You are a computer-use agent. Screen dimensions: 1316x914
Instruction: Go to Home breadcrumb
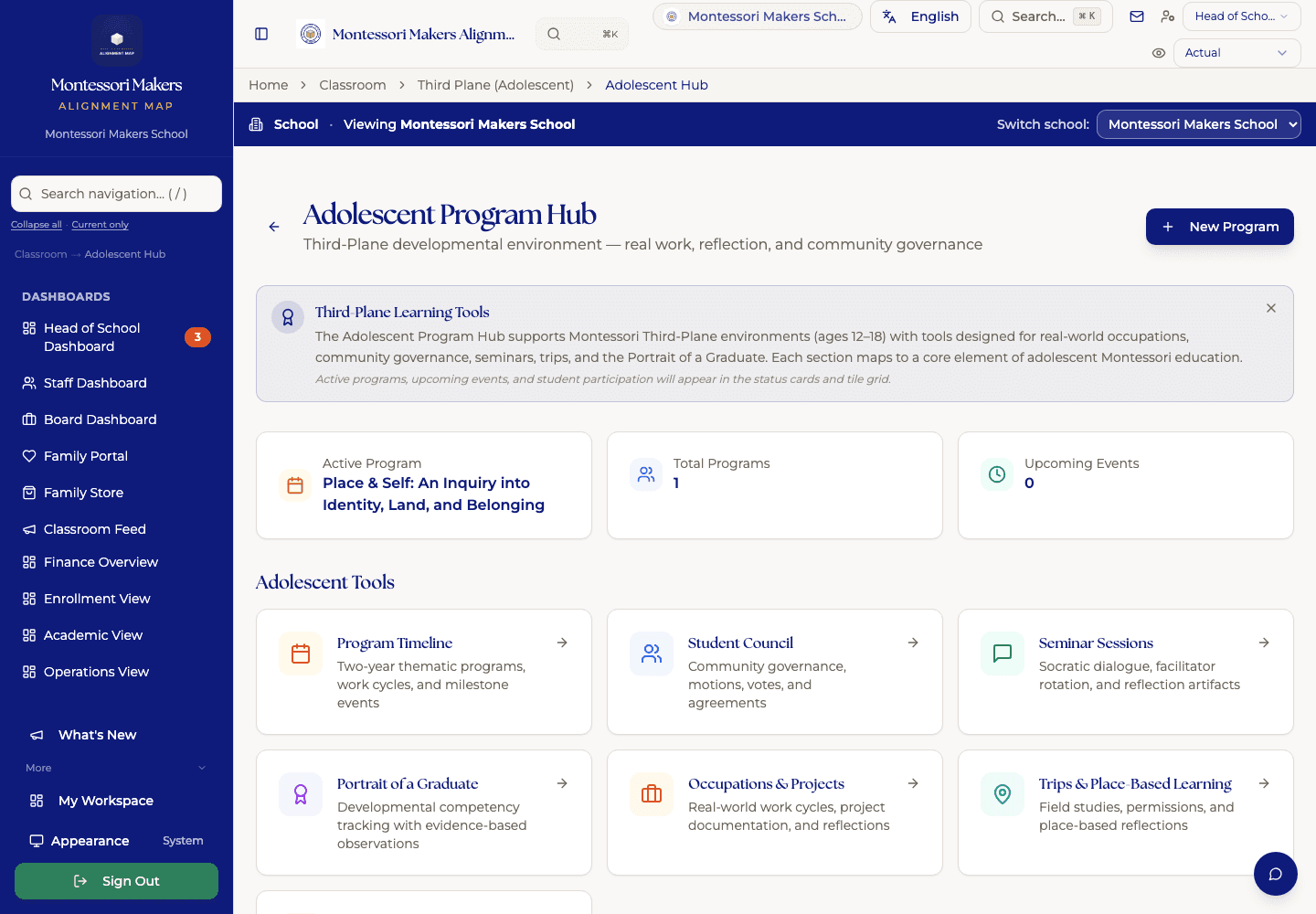pyautogui.click(x=269, y=85)
